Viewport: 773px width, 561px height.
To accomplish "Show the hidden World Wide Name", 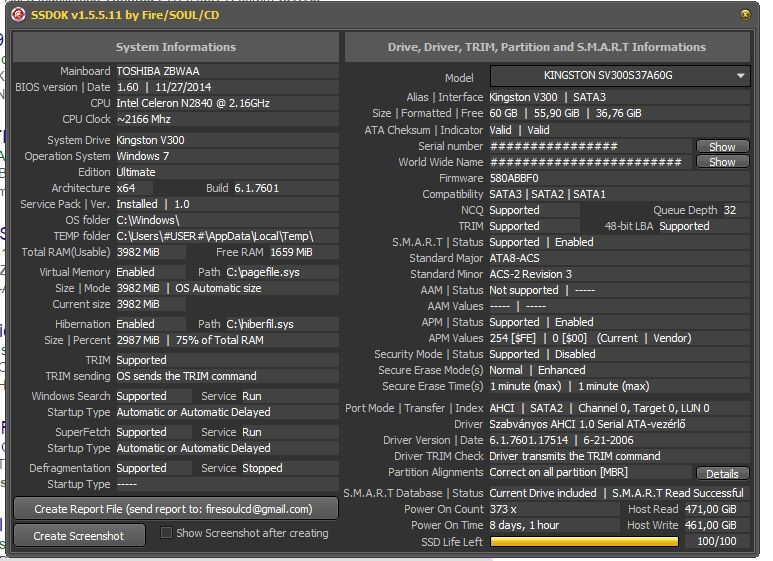I will pyautogui.click(x=722, y=162).
